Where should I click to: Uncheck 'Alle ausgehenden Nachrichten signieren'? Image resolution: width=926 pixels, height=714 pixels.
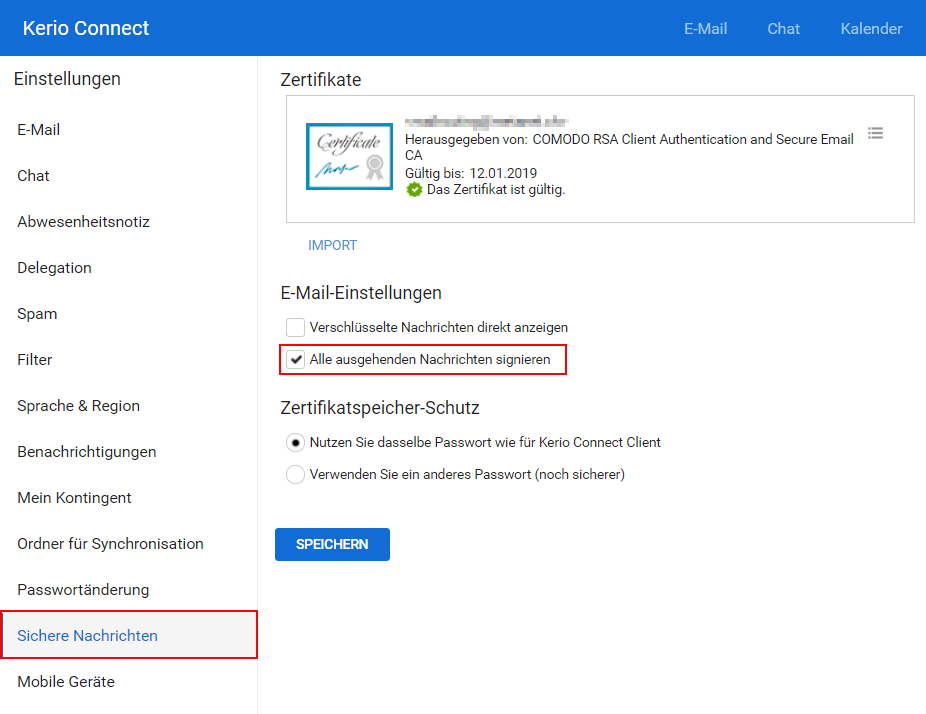click(296, 360)
